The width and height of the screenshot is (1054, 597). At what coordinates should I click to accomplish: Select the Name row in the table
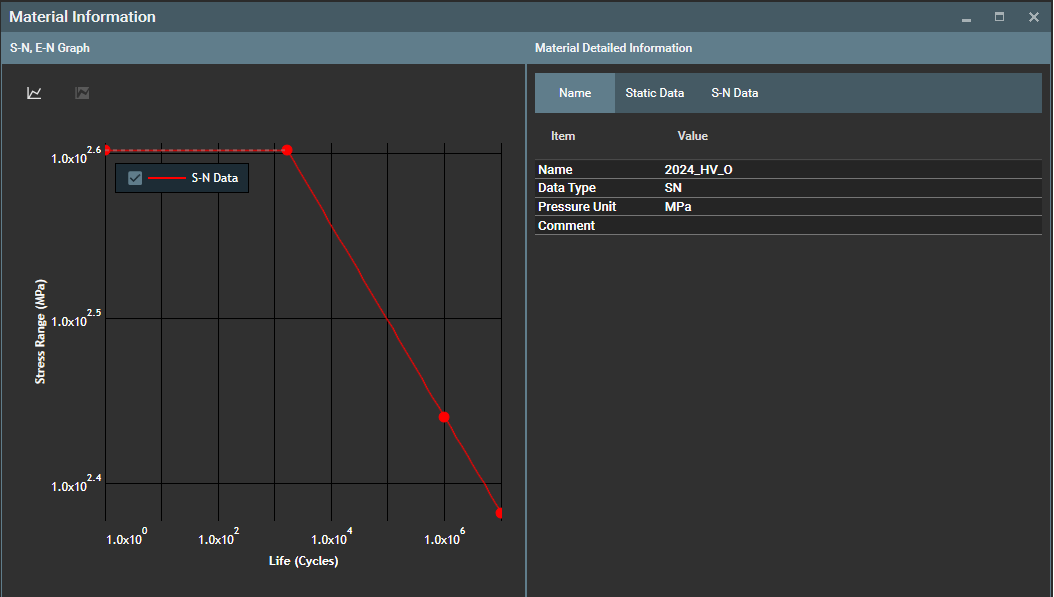pyautogui.click(x=555, y=170)
